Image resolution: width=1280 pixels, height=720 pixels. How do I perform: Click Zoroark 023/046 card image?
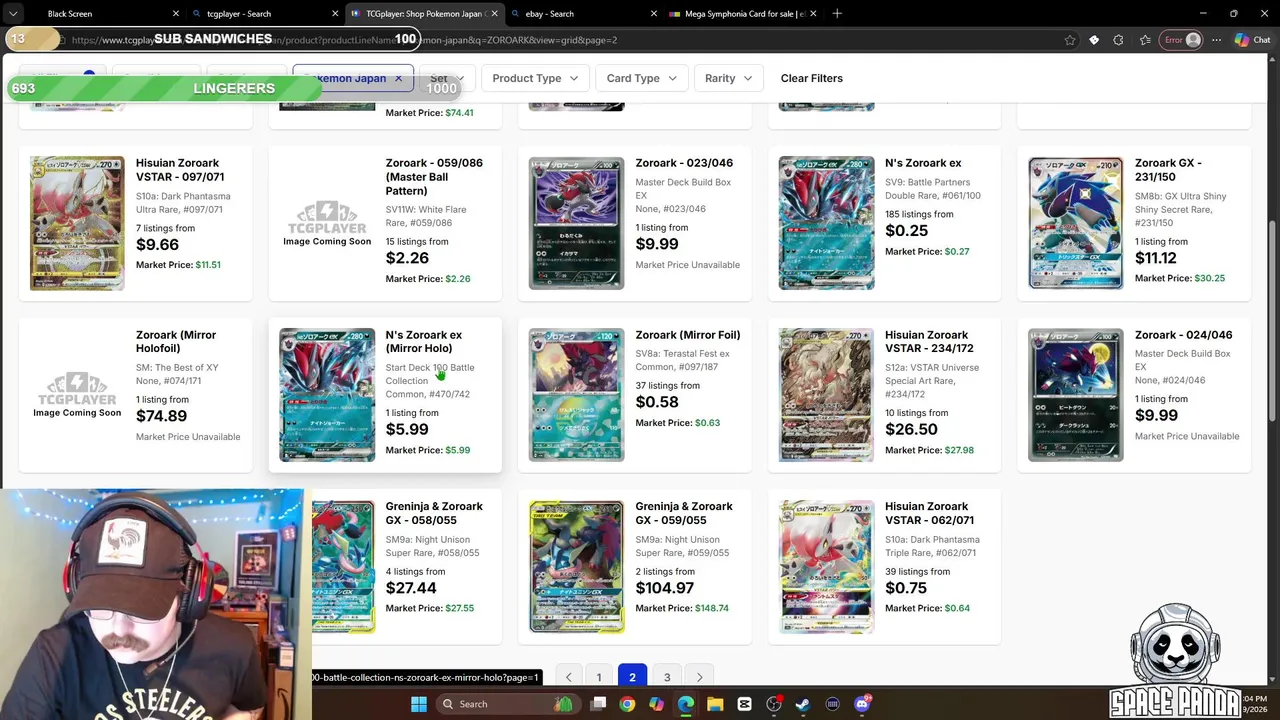click(x=576, y=223)
